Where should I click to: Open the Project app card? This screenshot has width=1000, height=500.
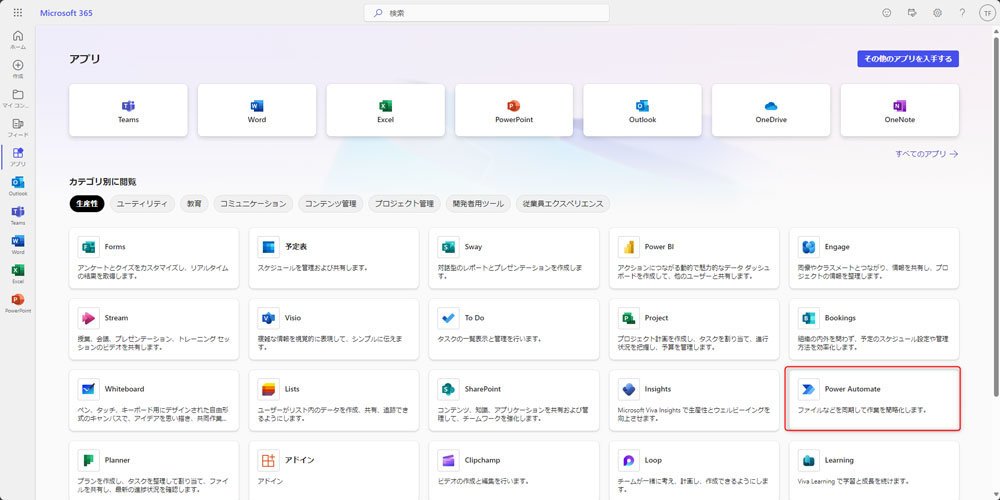pos(694,329)
